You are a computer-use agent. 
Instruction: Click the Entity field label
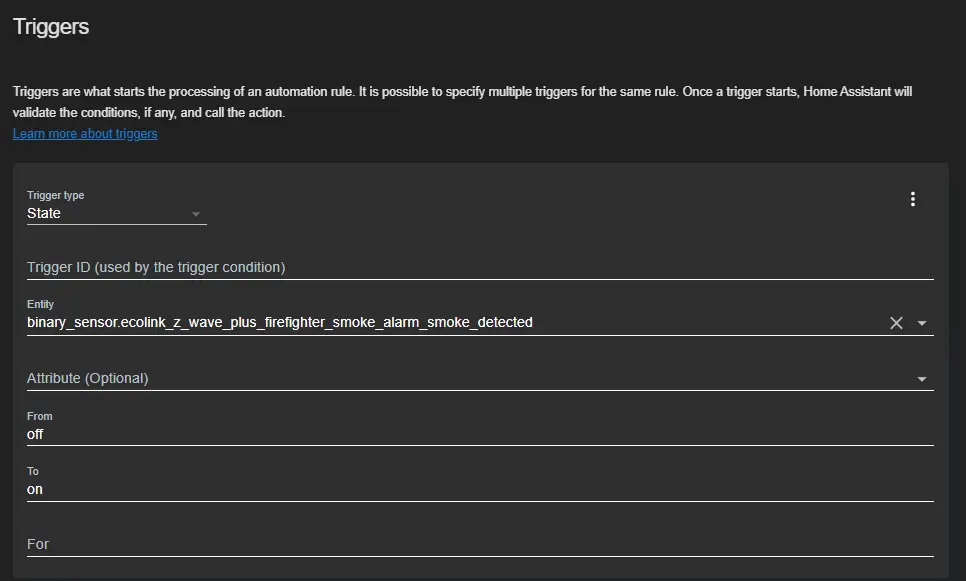tap(40, 304)
